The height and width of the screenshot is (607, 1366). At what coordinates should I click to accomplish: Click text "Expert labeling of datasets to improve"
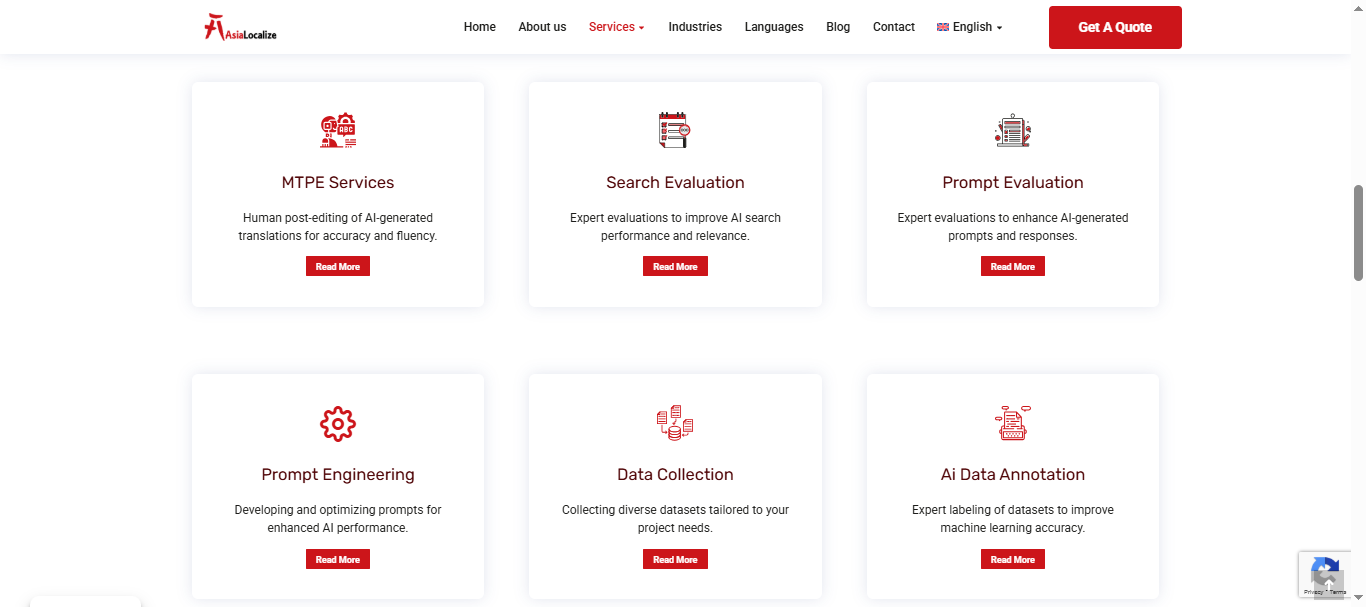point(1013,510)
